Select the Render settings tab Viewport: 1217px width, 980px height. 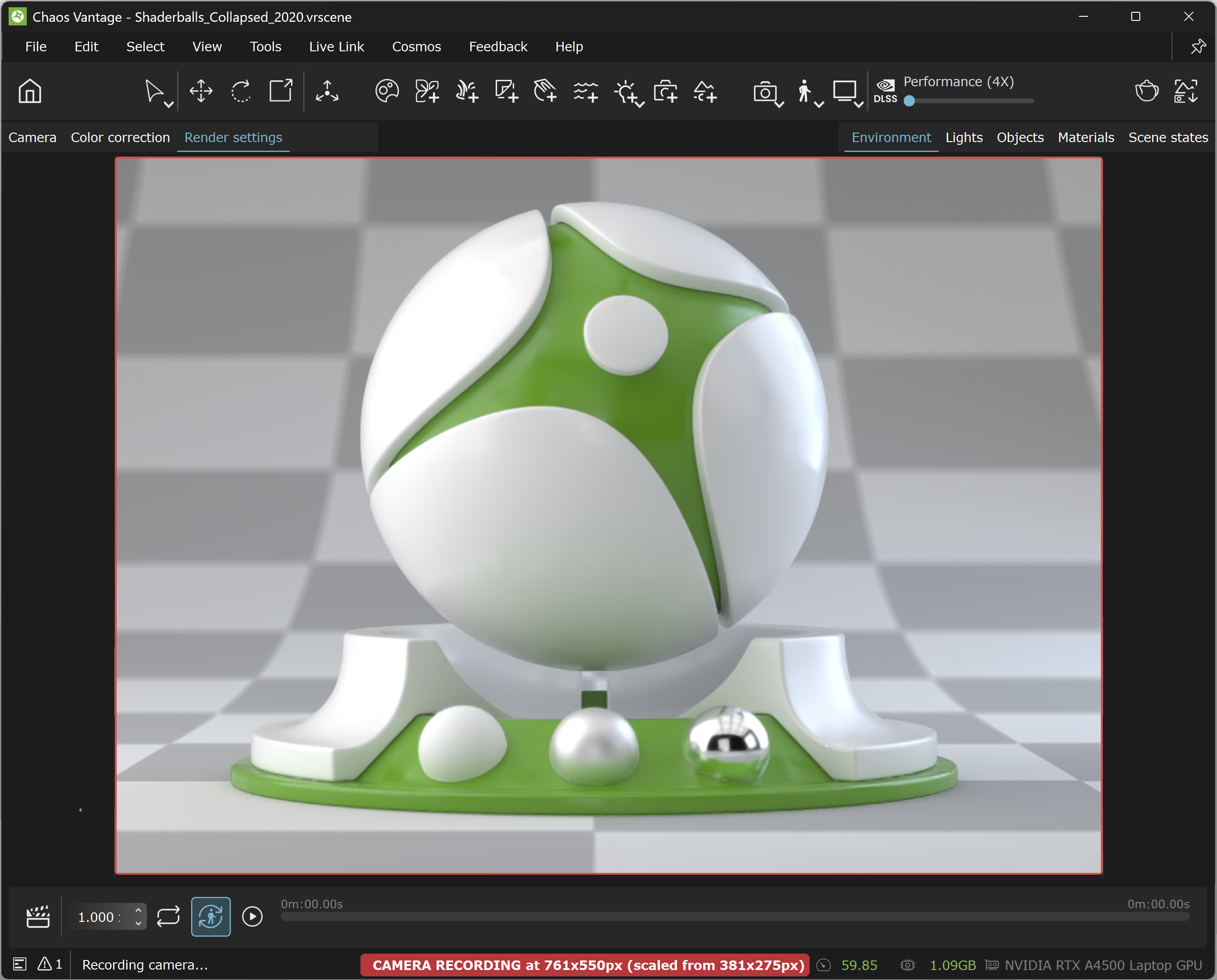pos(233,137)
